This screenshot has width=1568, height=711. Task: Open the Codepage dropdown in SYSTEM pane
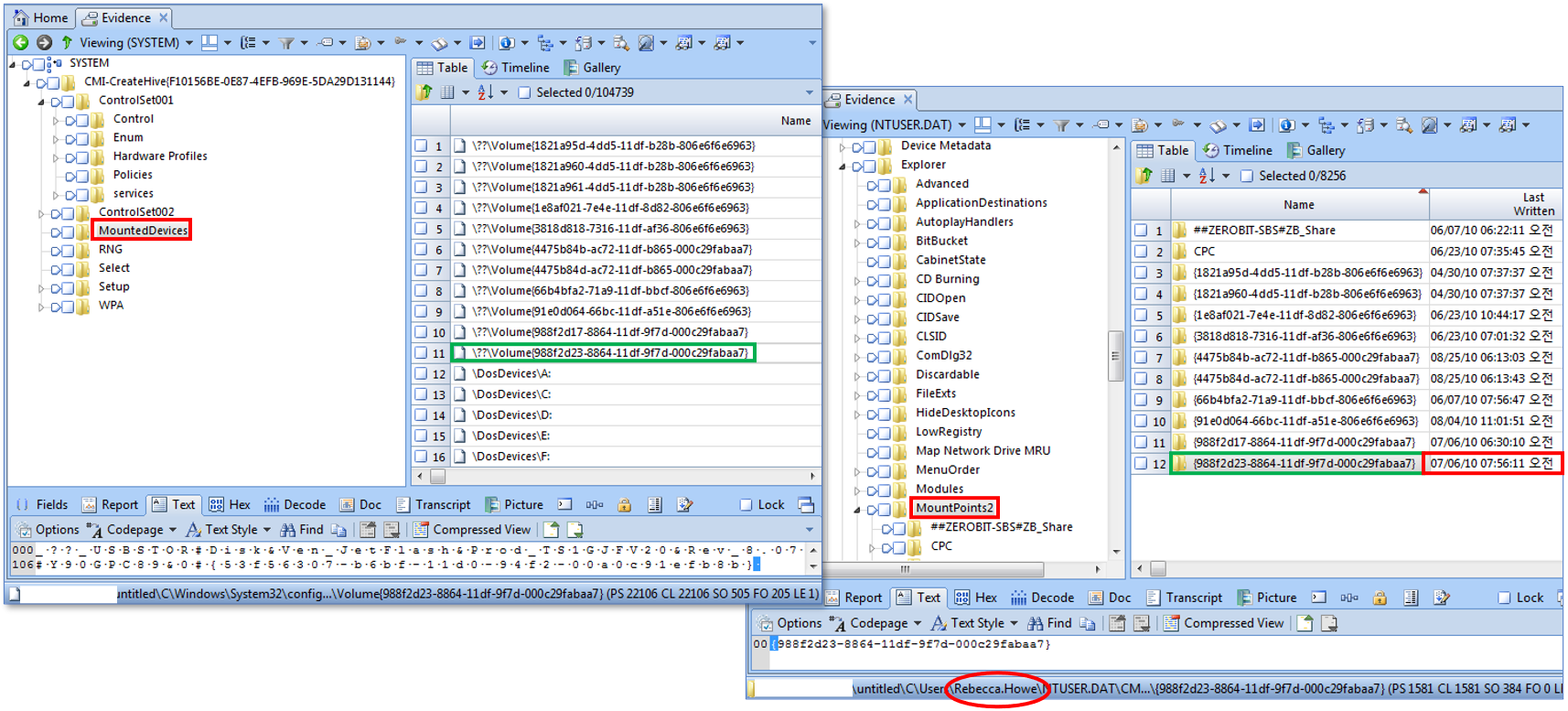click(172, 529)
